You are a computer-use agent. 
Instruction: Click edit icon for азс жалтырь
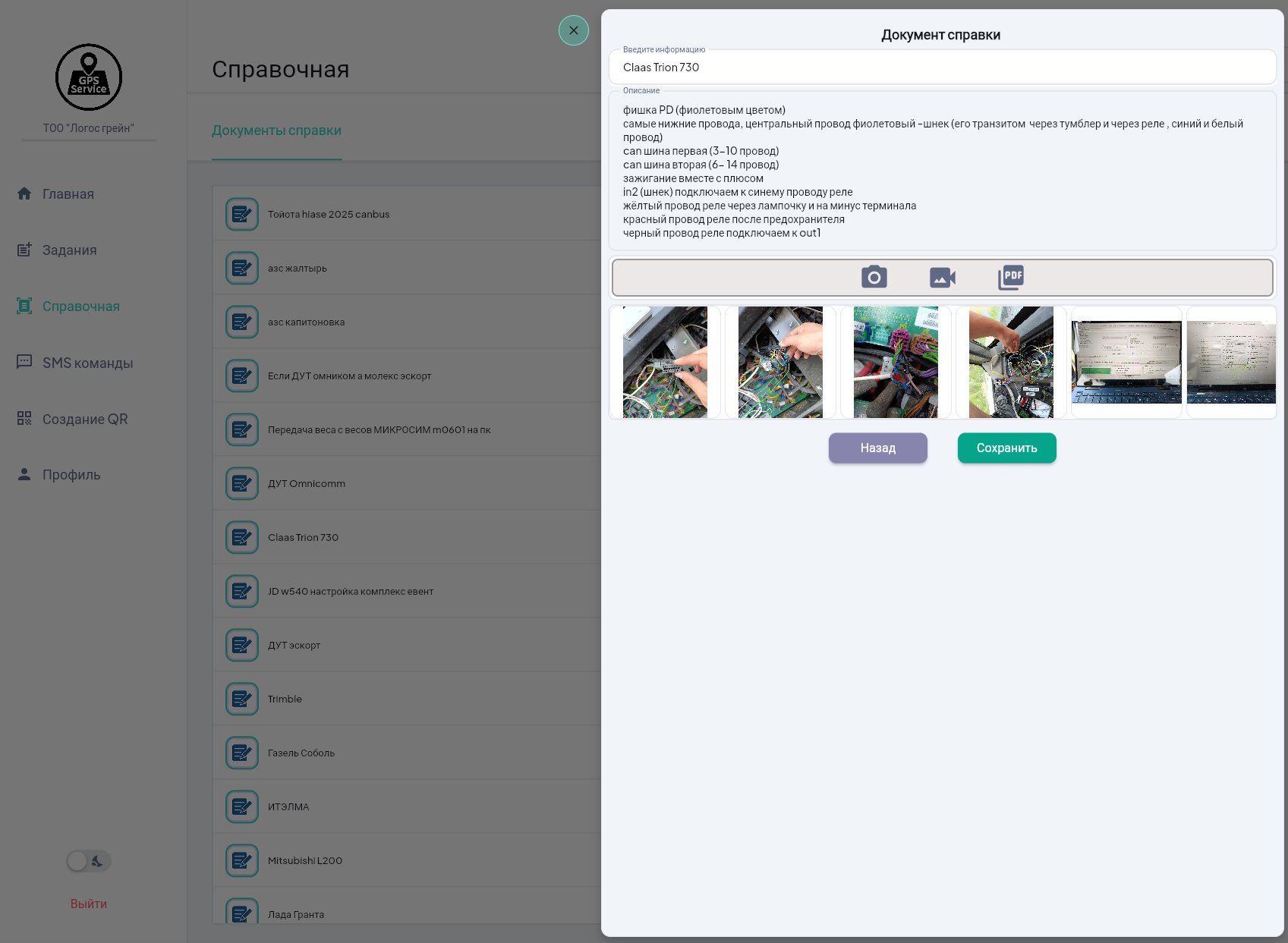(x=242, y=268)
